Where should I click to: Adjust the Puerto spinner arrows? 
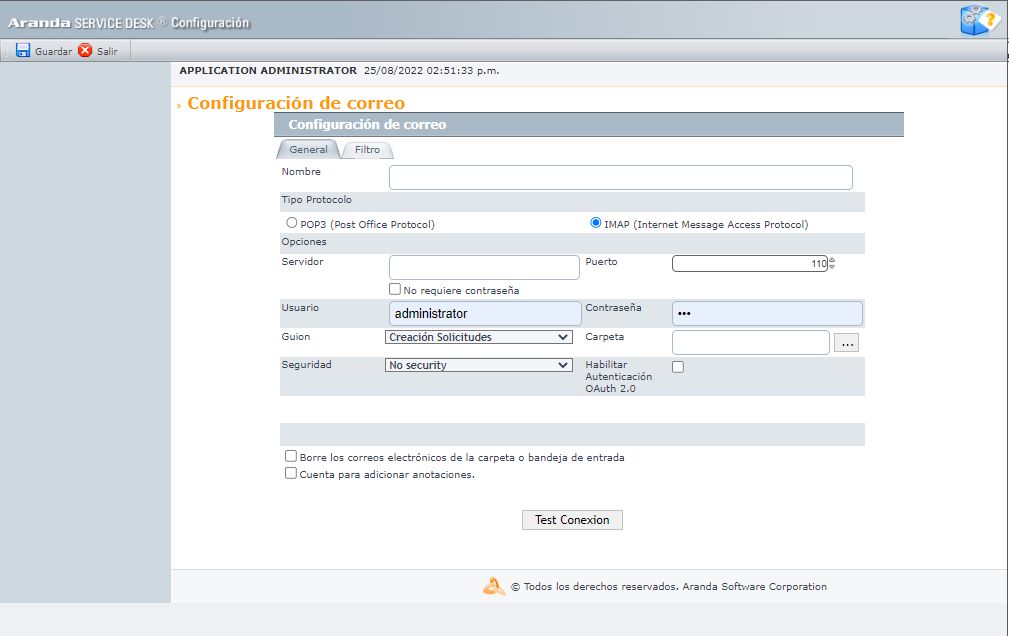[831, 264]
